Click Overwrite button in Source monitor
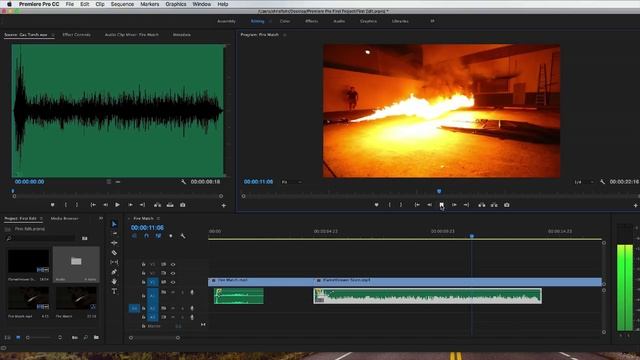The height and width of the screenshot is (360, 640). point(170,205)
